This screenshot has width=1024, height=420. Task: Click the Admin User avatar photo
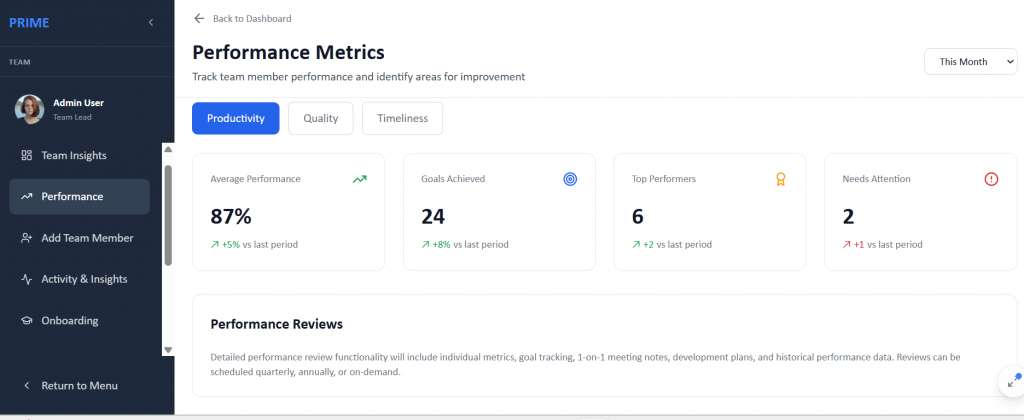[x=29, y=109]
